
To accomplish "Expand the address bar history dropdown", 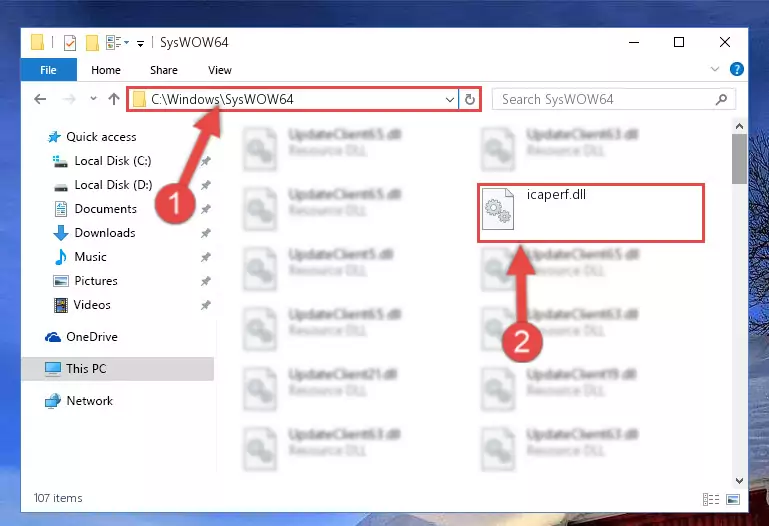I will [449, 100].
